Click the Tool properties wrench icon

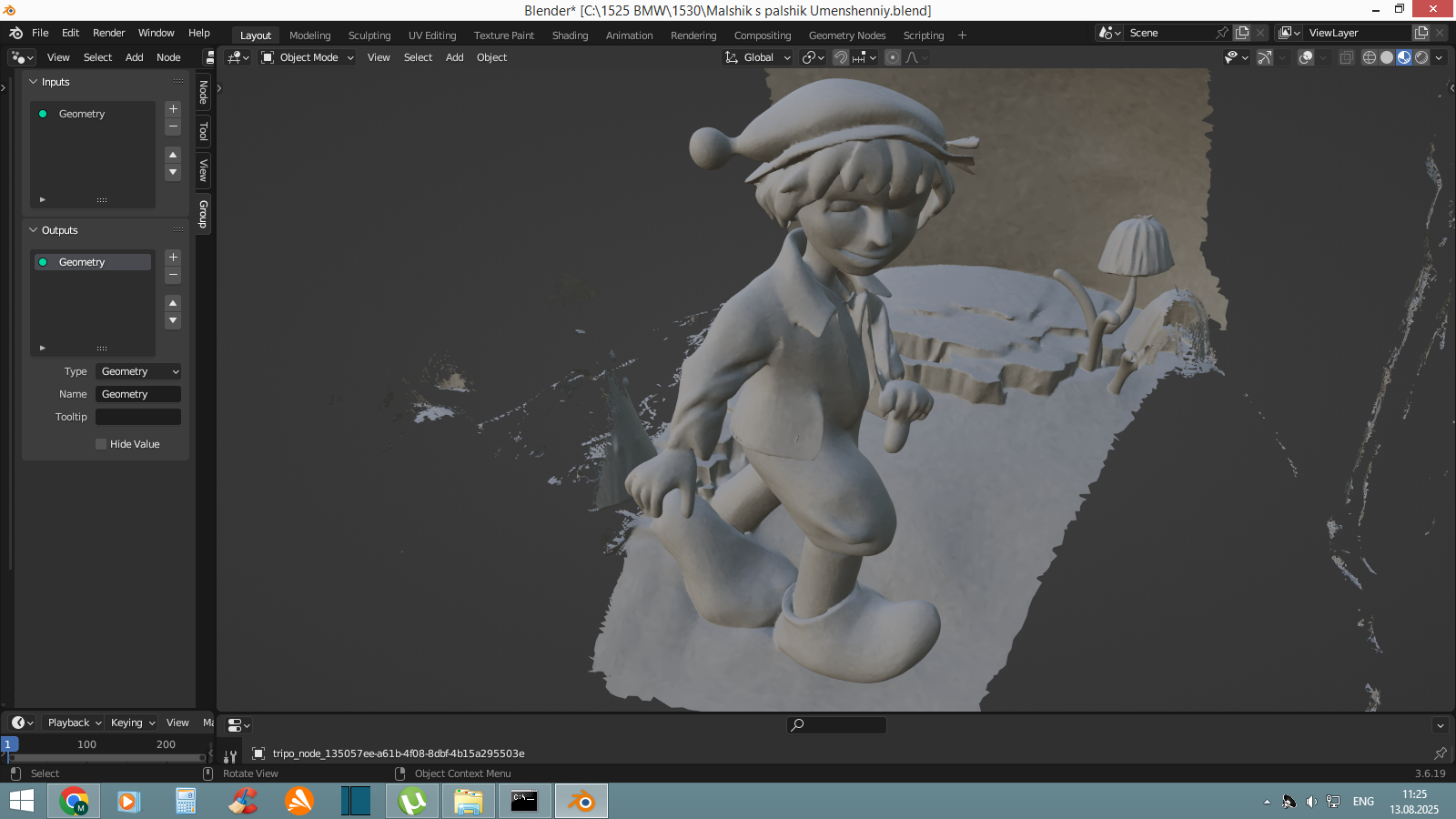(230, 756)
